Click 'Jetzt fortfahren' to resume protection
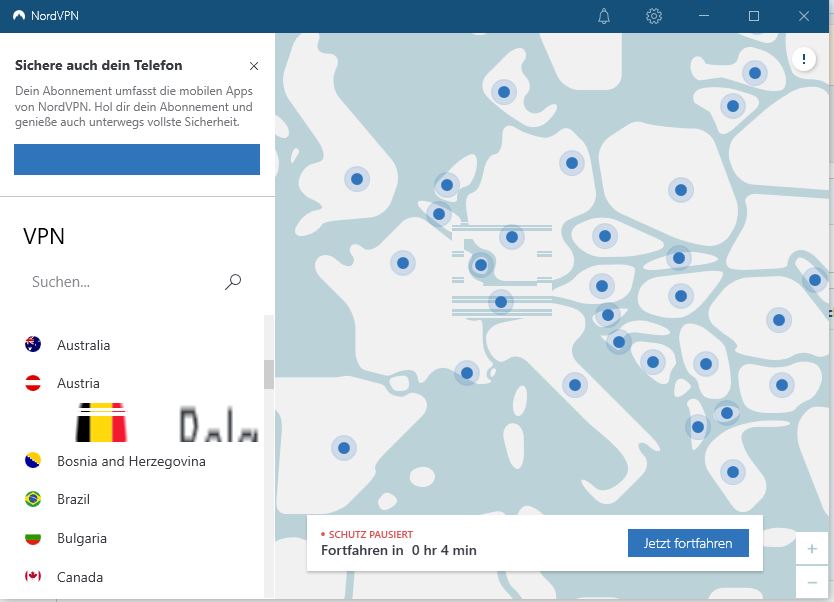 [x=688, y=543]
